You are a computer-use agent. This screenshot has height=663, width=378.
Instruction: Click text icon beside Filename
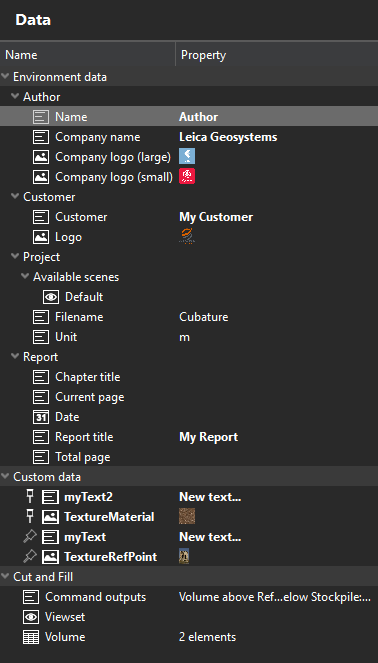tap(41, 317)
